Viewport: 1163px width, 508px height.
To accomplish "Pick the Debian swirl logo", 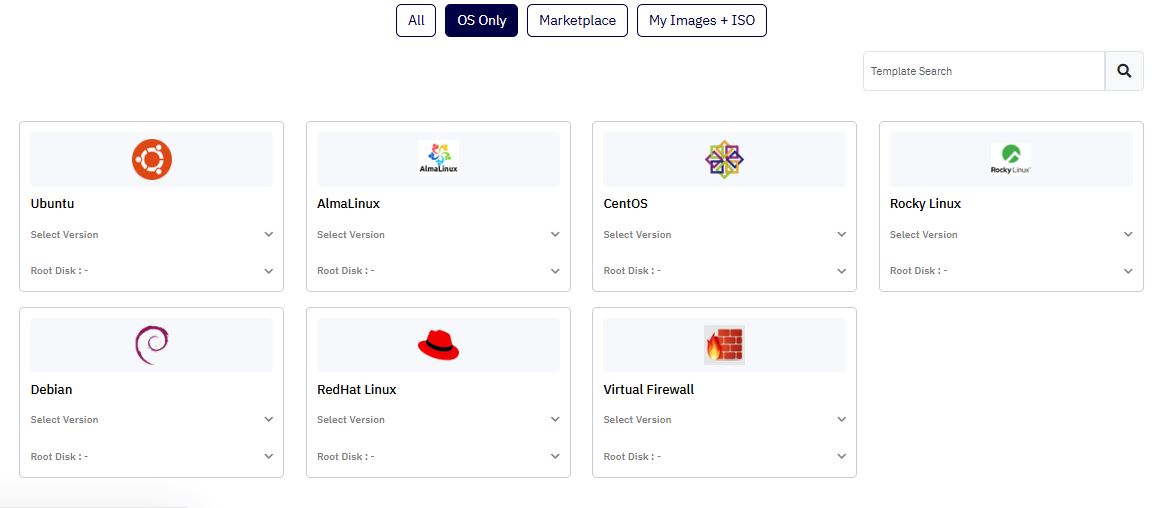I will 152,345.
